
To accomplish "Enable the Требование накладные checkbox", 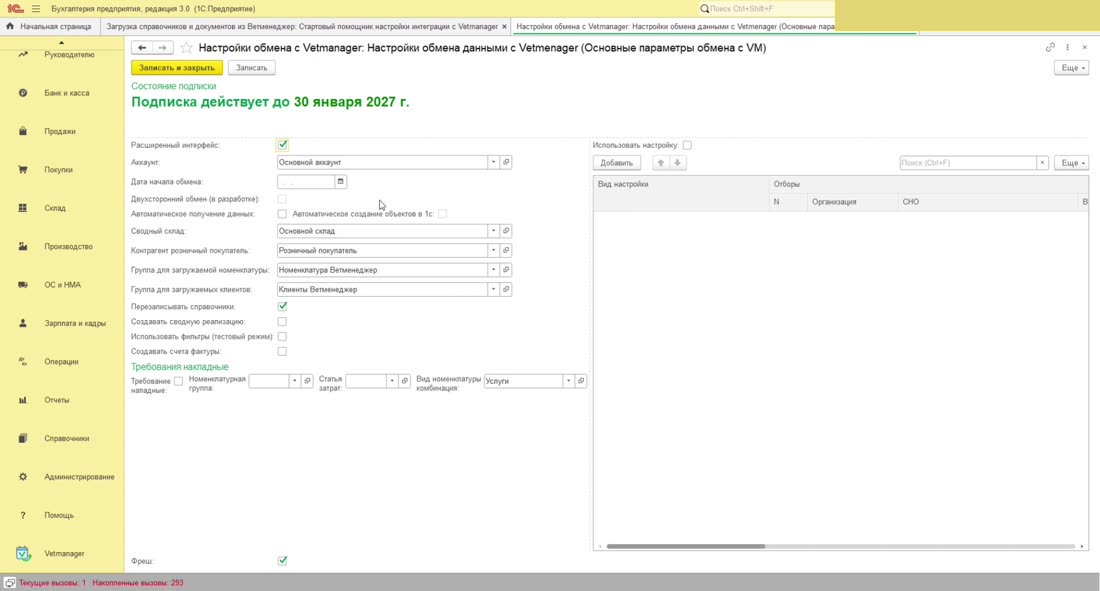I will (x=178, y=381).
